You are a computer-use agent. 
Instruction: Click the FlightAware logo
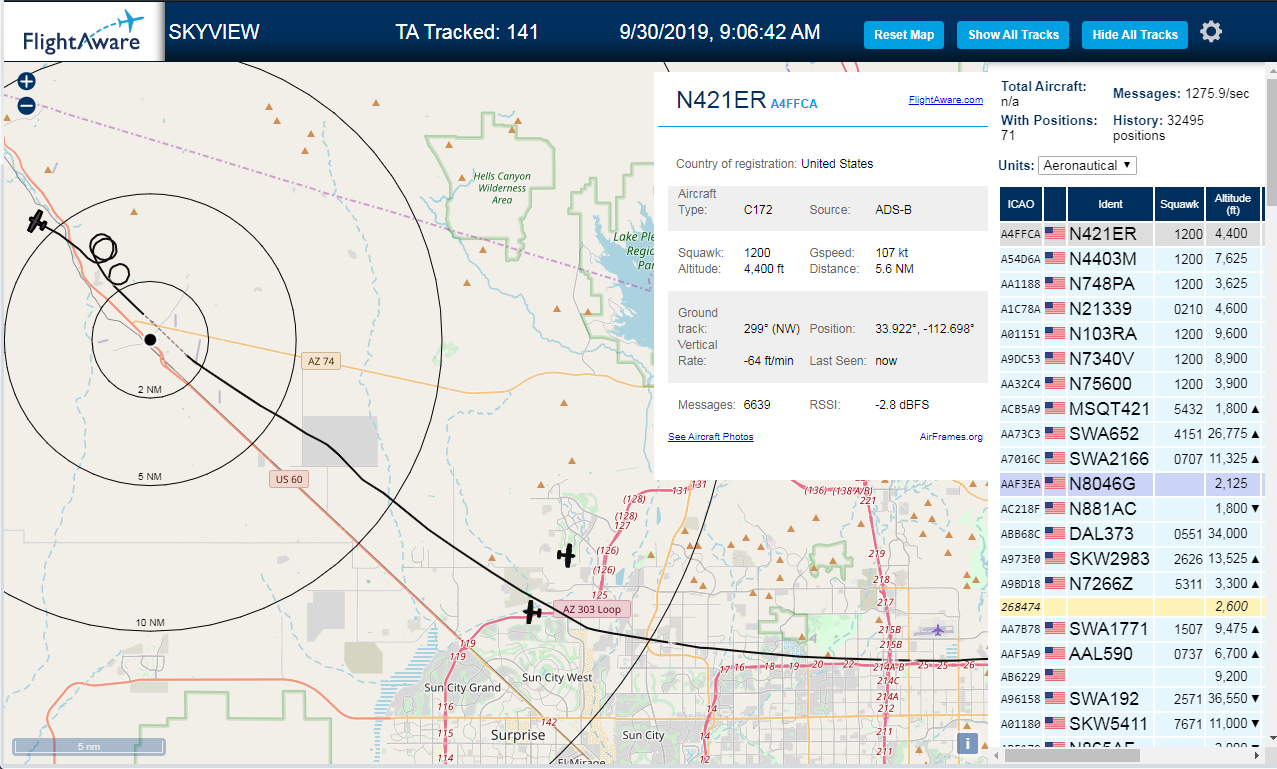pyautogui.click(x=82, y=33)
